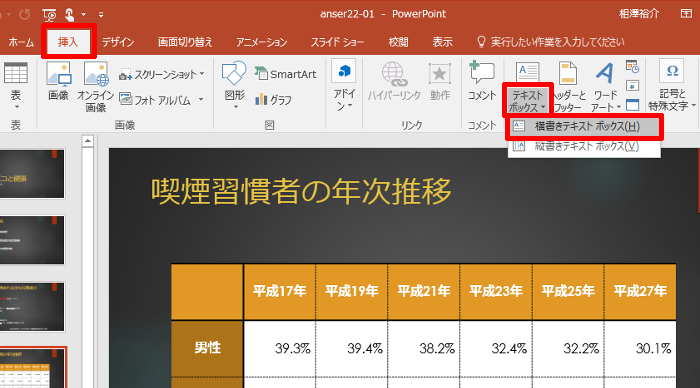
Task: Click the 男性 row header cell
Action: coord(208,348)
